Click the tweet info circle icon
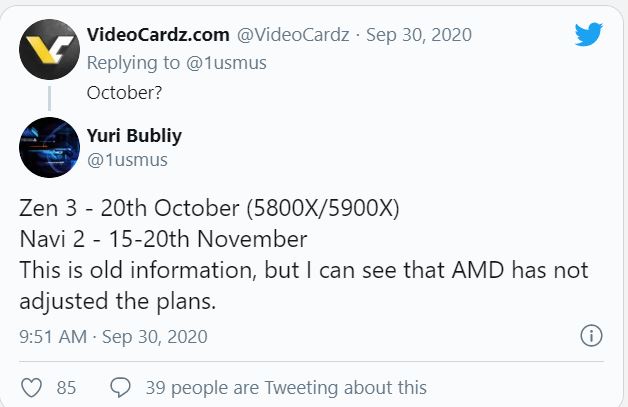Viewport: 628px width, 407px height. 591,335
